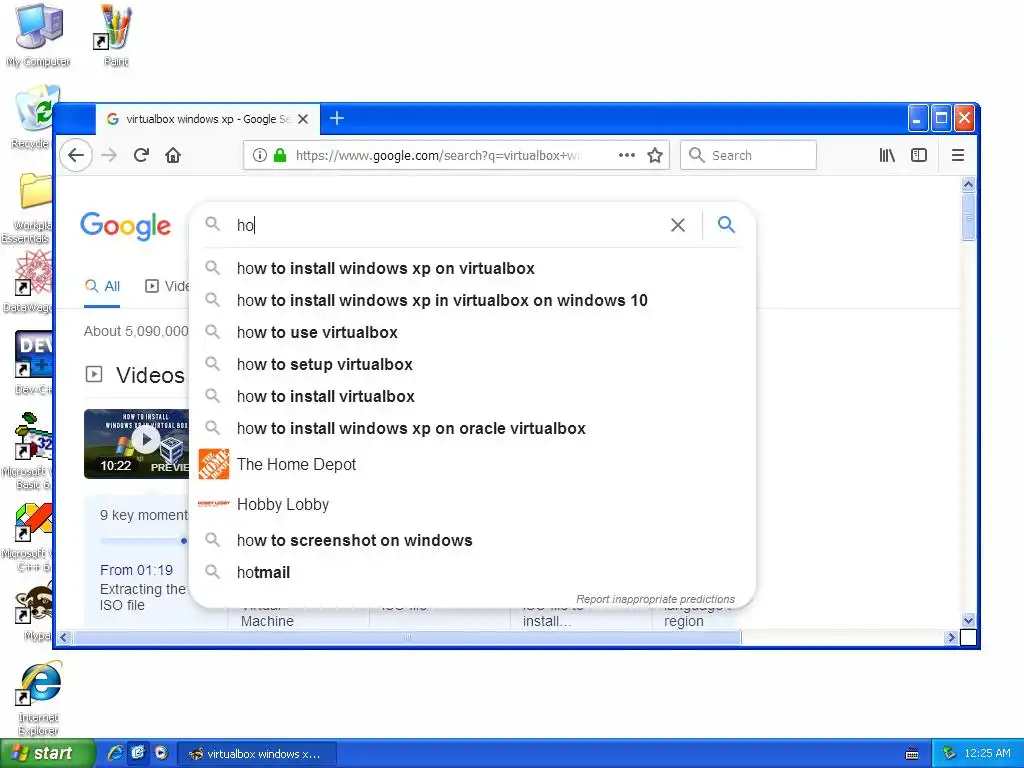Click the green secure padlock icon

coord(280,155)
